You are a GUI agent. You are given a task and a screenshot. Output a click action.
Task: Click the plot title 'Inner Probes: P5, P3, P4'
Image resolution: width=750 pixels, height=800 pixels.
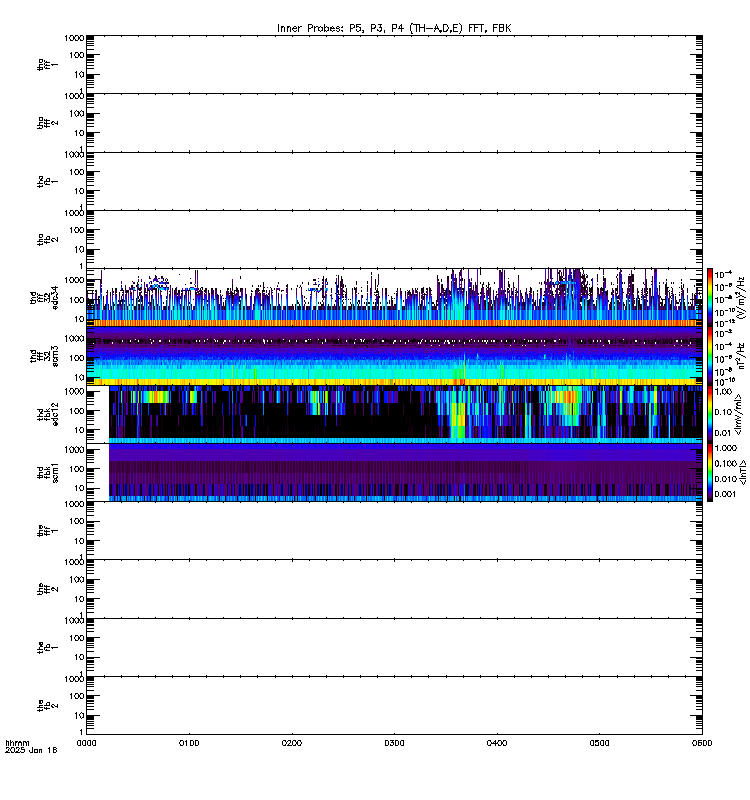tap(393, 29)
